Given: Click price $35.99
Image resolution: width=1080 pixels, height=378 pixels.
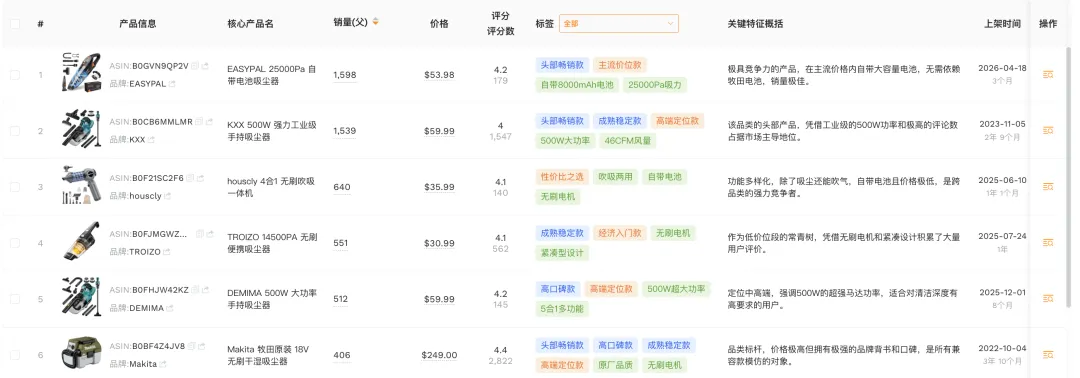Looking at the screenshot, I should [439, 187].
